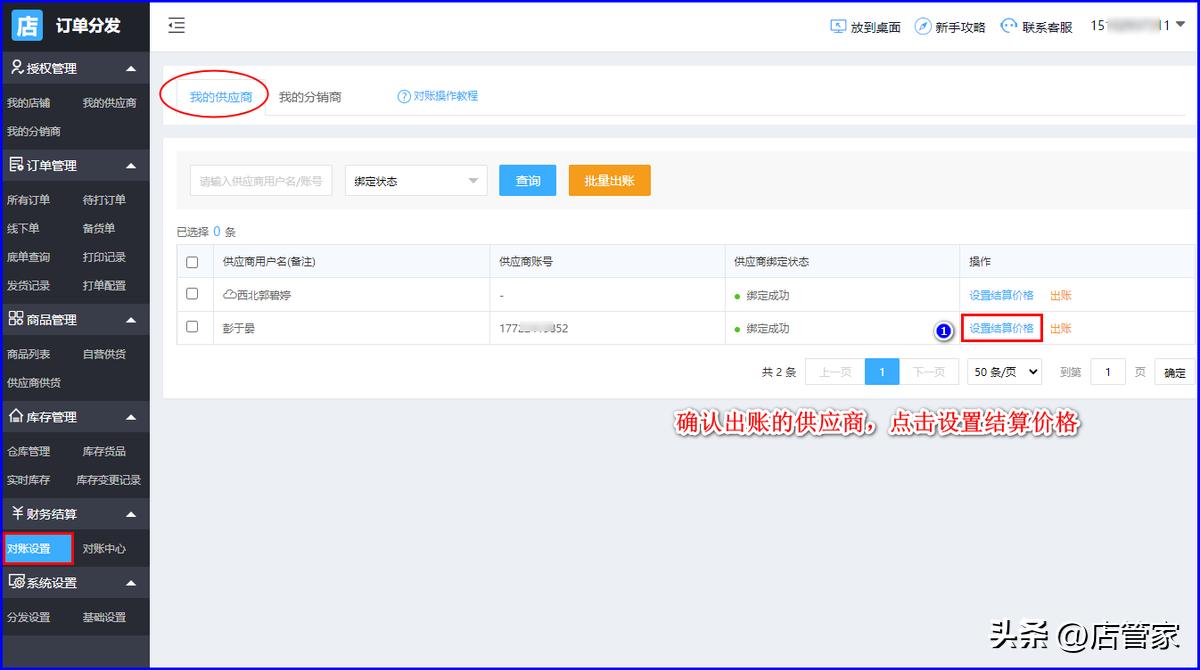
Task: Open the 50条/页 page size dropdown
Action: [1003, 371]
